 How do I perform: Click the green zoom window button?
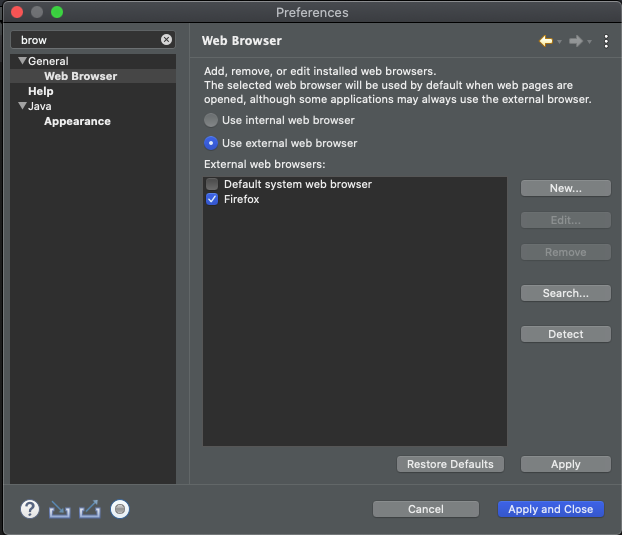pos(57,12)
